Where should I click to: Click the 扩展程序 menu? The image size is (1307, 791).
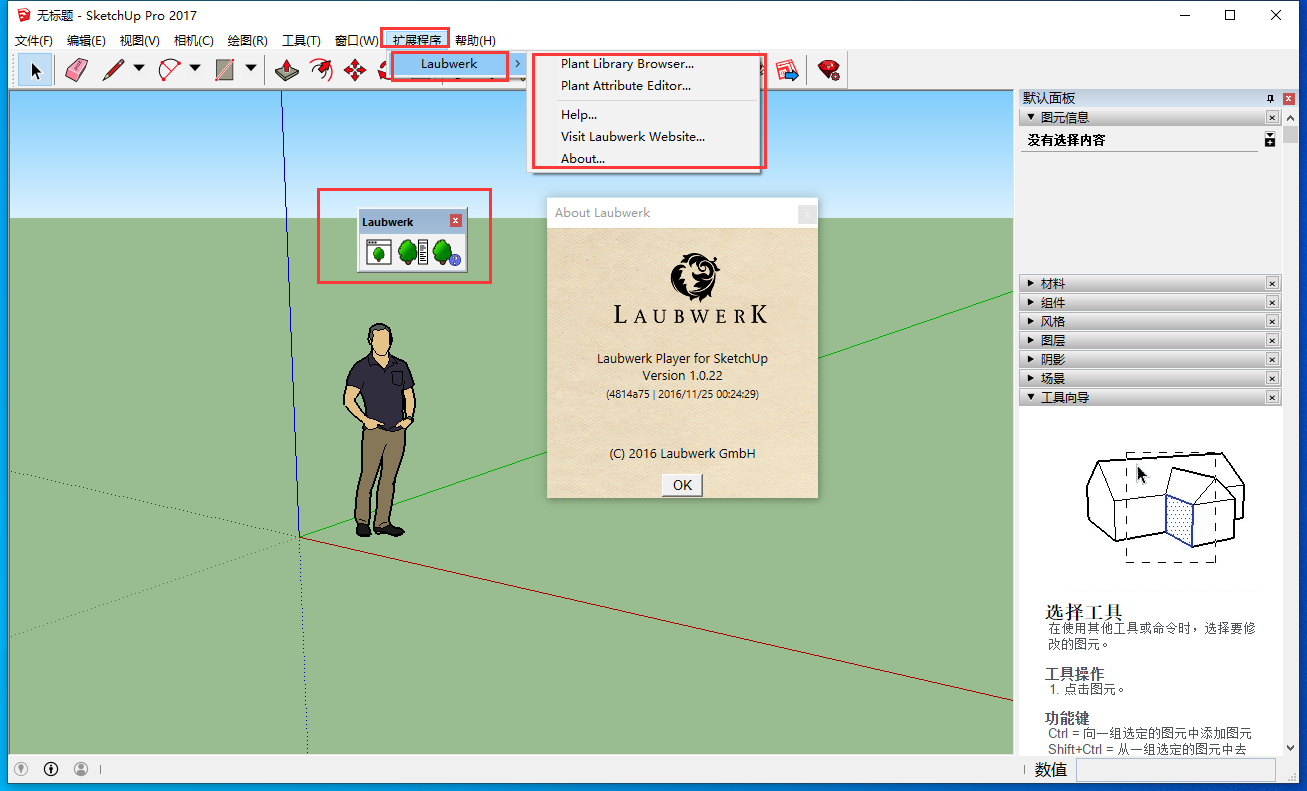417,41
